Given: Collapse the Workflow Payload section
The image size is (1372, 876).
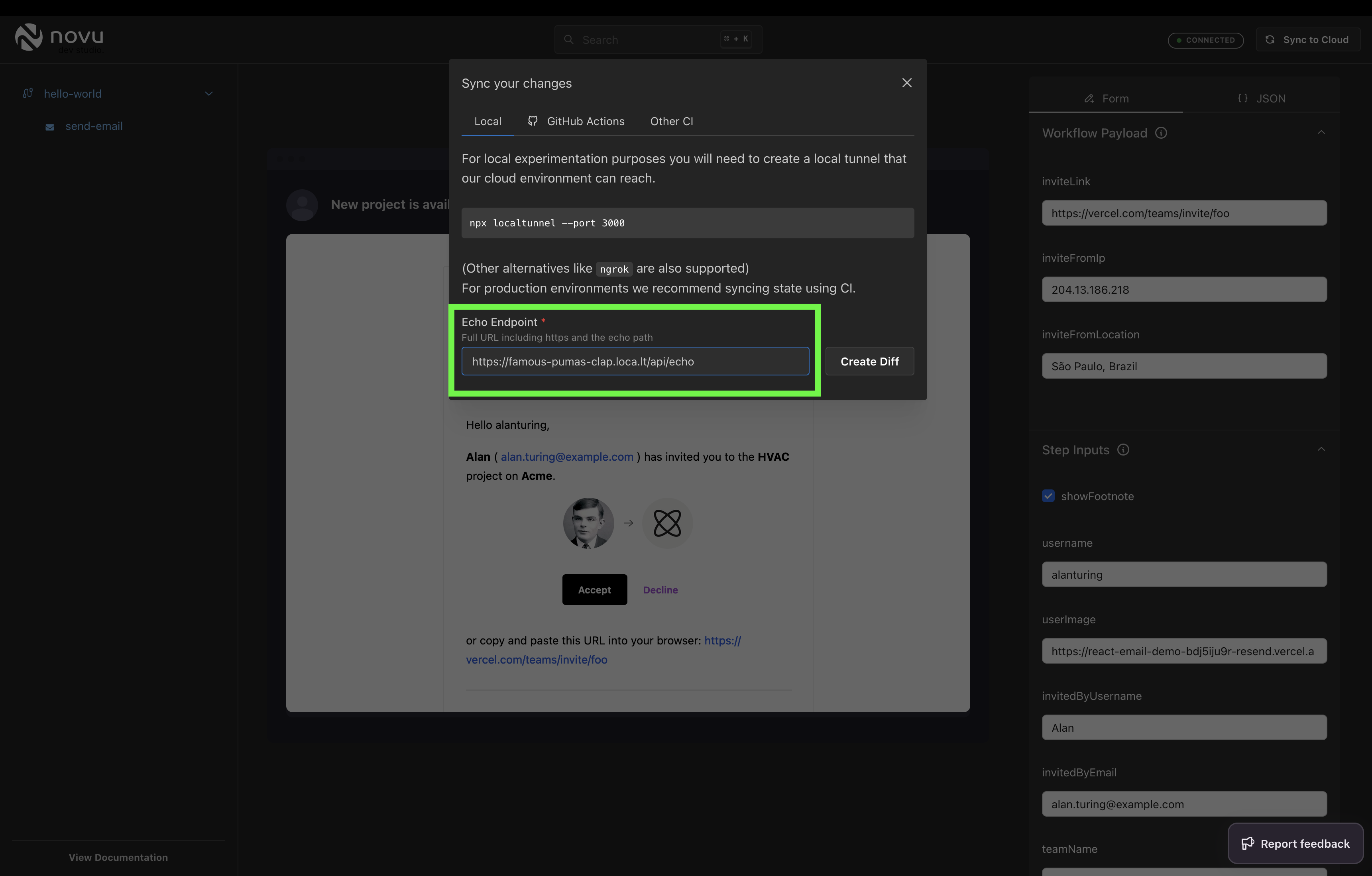Looking at the screenshot, I should (1321, 133).
